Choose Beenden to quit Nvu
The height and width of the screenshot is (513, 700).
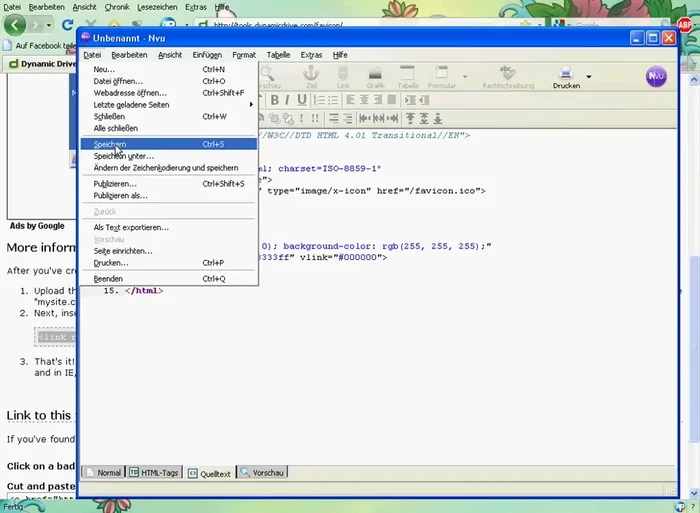(169, 279)
